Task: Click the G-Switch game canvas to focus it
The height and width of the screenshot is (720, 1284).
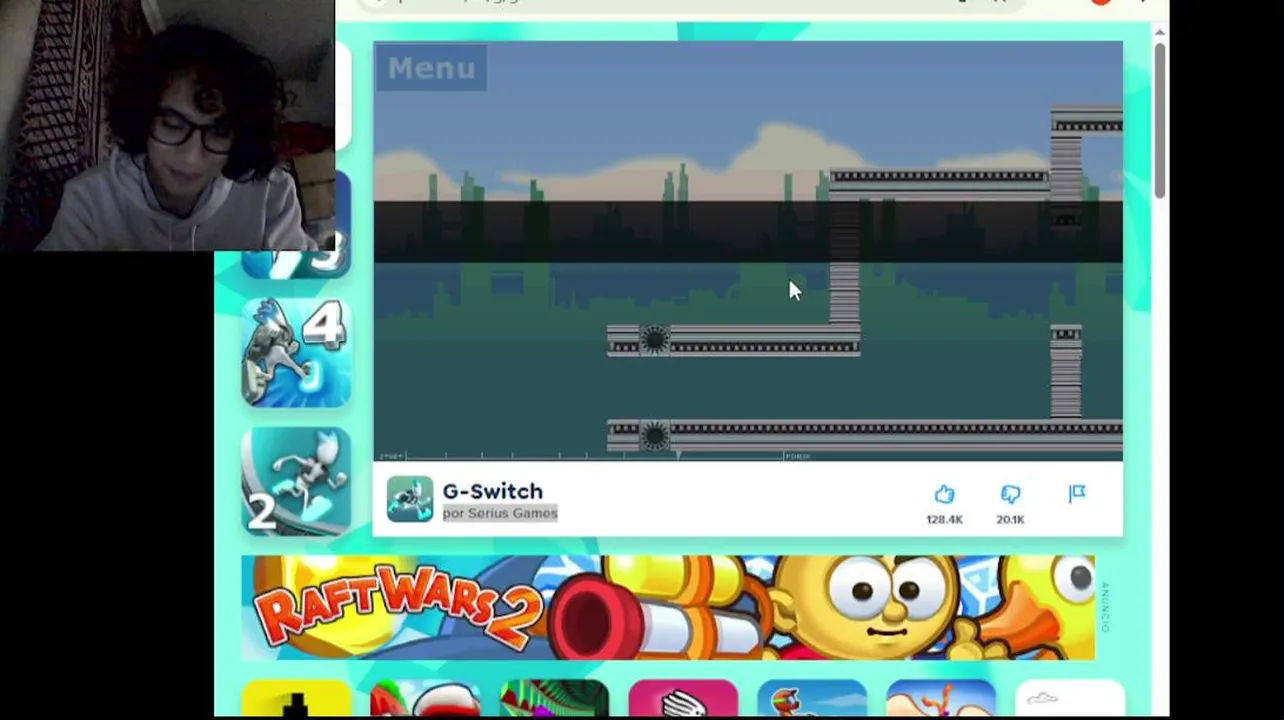Action: coord(748,251)
